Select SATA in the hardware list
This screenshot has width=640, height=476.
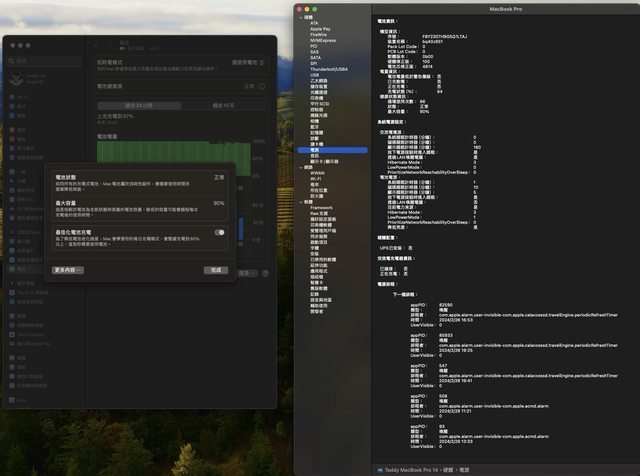pyautogui.click(x=315, y=58)
